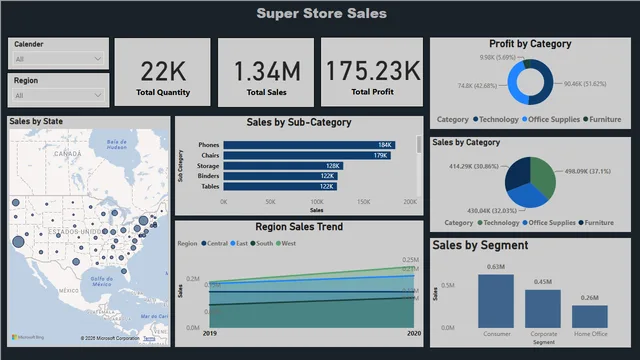
Task: Click the Super Store Sales heading
Action: 322,13
